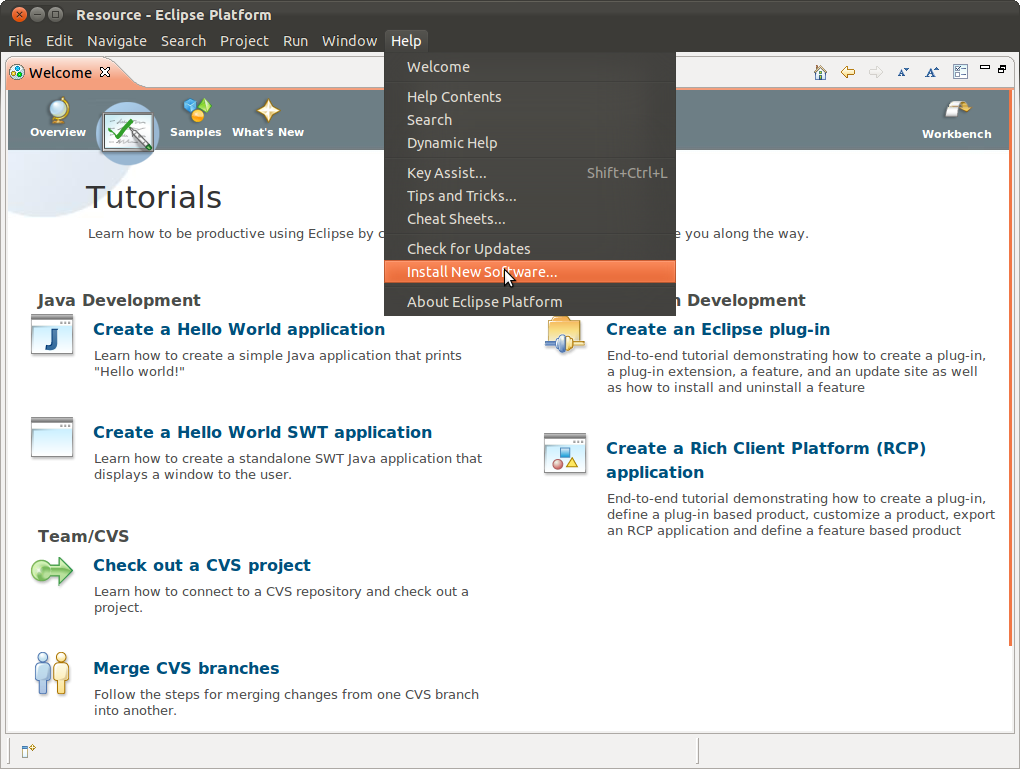Restore the Welcome view panel
Image resolution: width=1020 pixels, height=769 pixels.
pos(1002,68)
